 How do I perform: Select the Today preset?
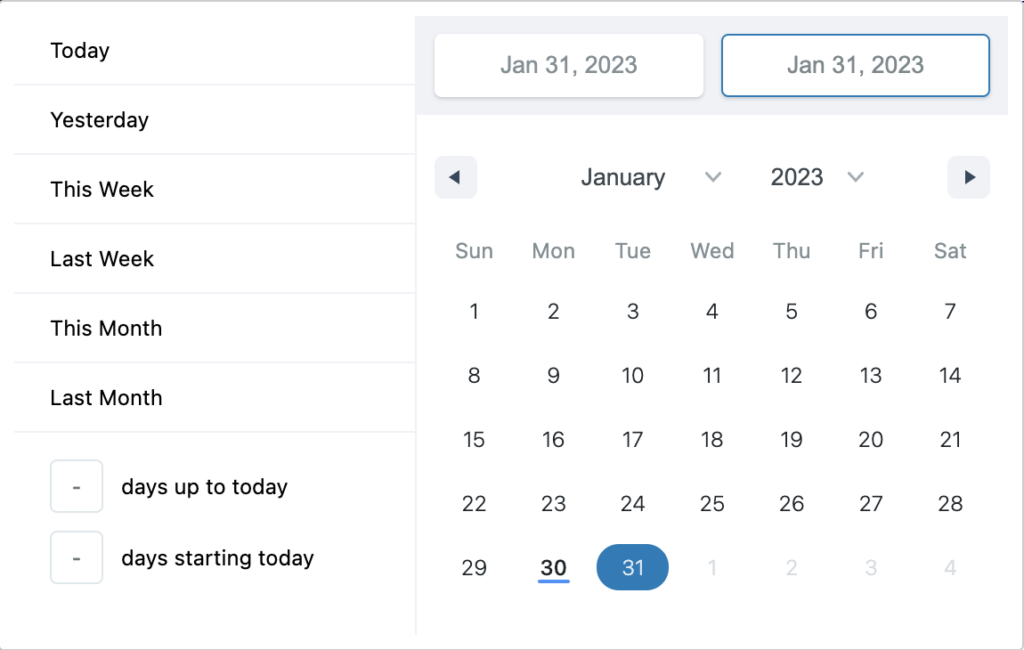(215, 50)
